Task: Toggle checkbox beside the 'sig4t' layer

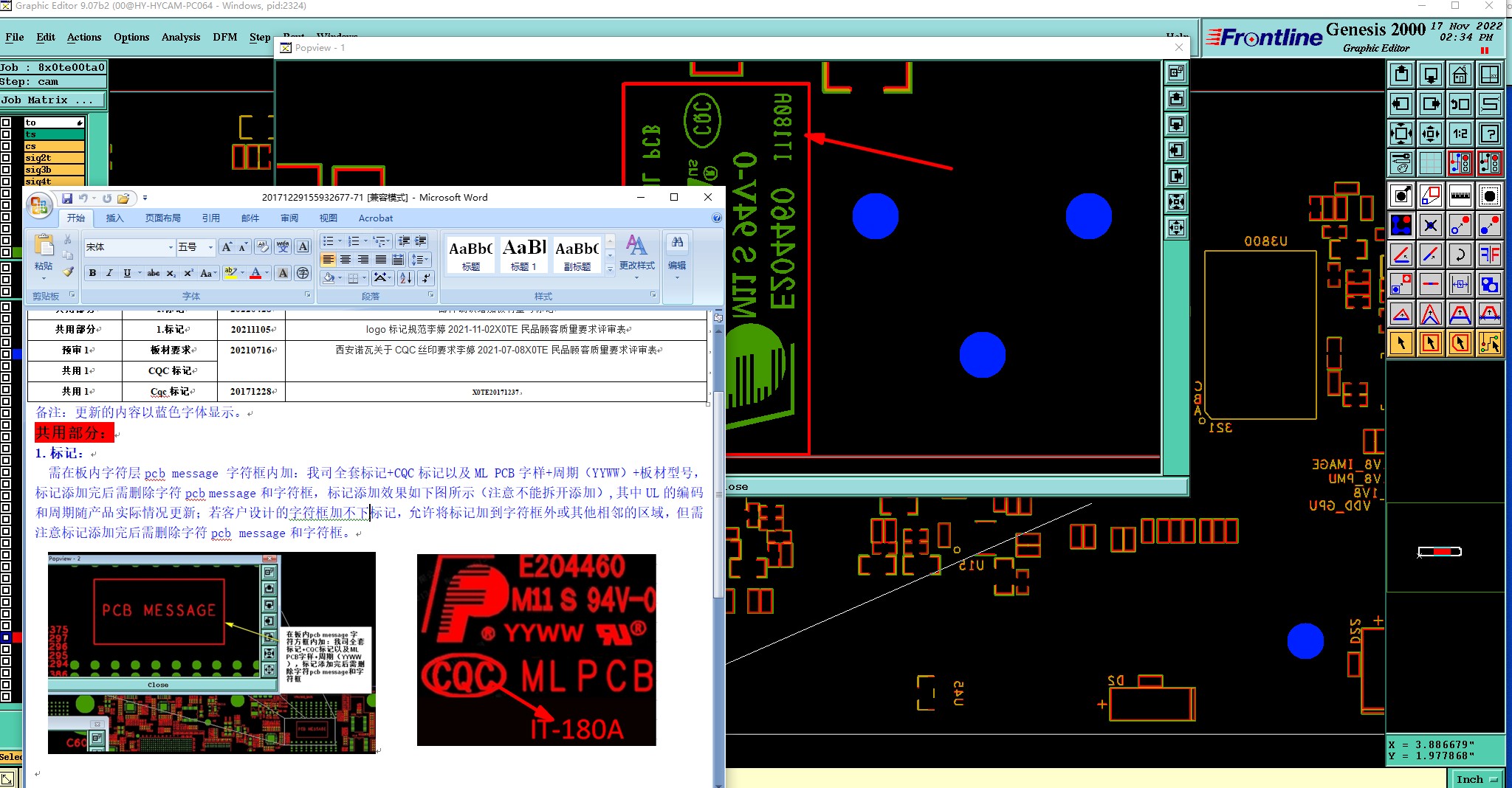Action: [x=6, y=181]
